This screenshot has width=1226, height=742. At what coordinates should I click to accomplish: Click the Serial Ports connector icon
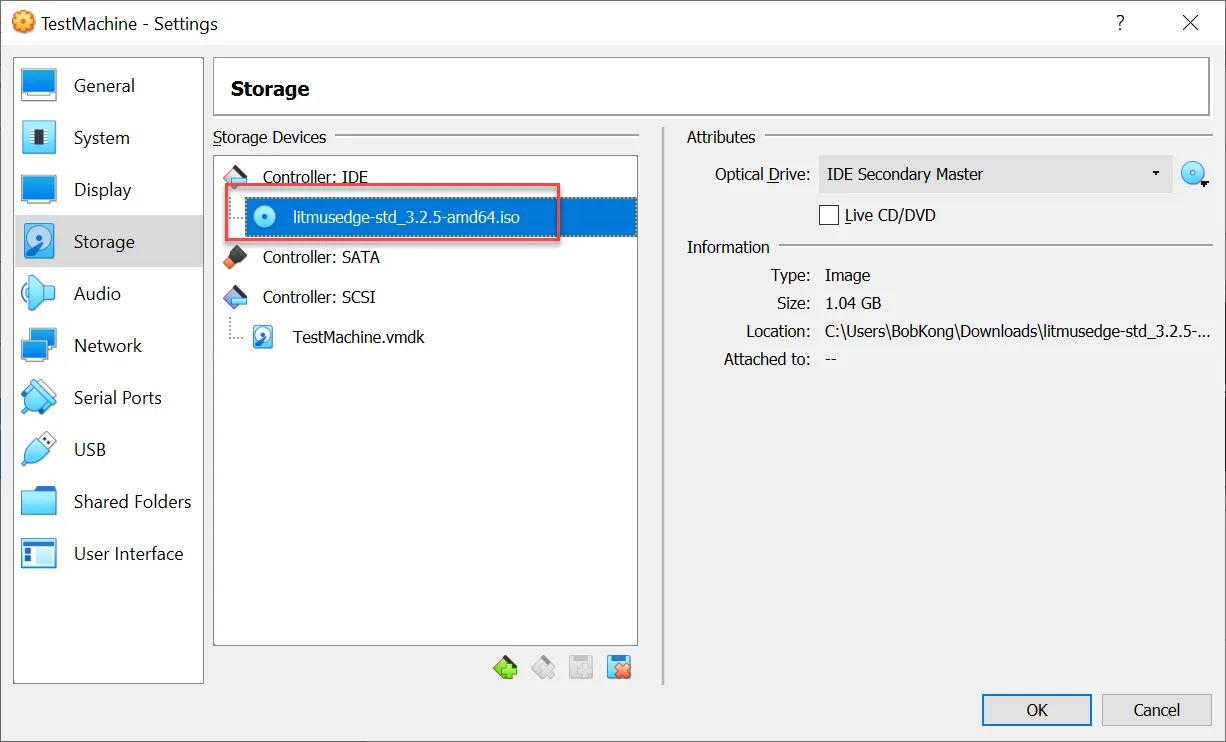(x=39, y=398)
